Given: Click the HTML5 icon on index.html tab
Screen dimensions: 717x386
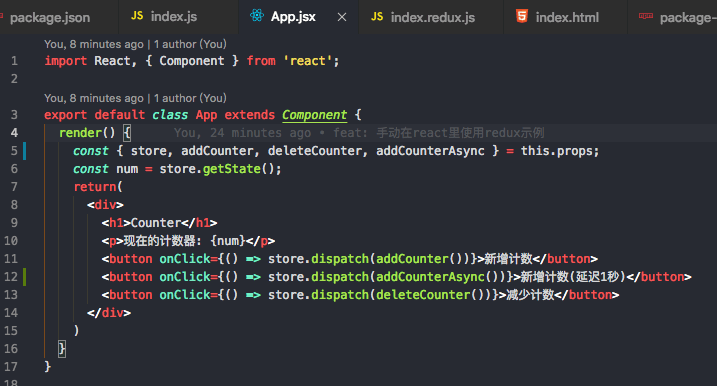Looking at the screenshot, I should pos(522,16).
